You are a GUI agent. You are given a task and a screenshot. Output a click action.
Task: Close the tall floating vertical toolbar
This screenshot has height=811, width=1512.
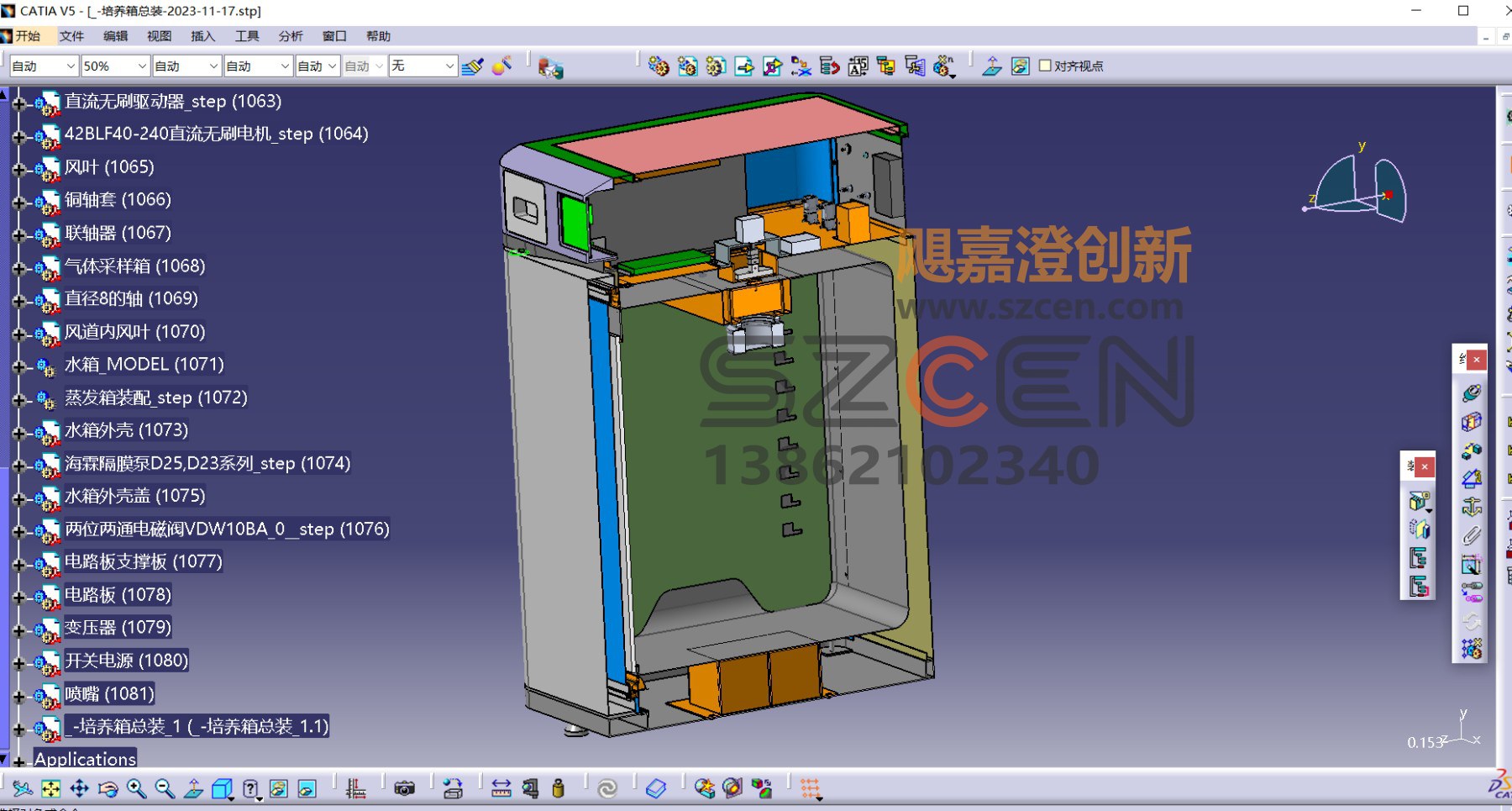(1477, 360)
